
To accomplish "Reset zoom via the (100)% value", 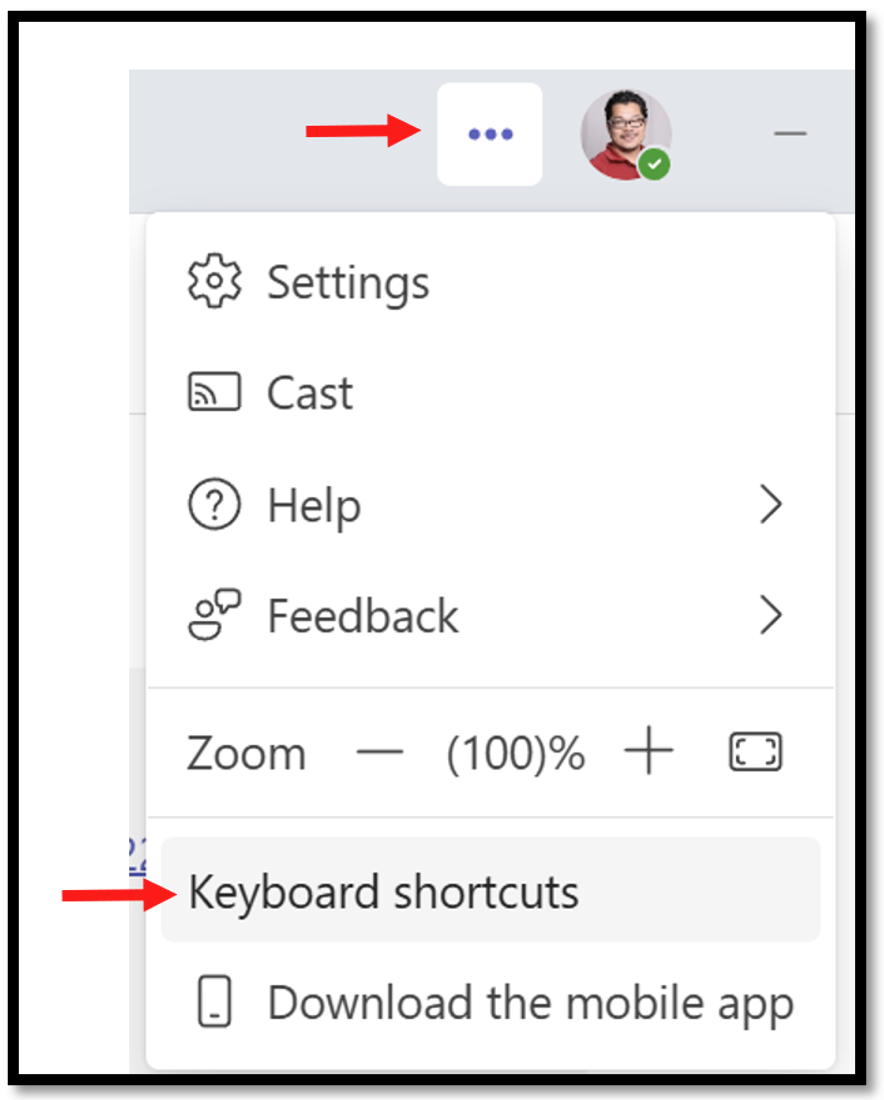I will (x=516, y=754).
